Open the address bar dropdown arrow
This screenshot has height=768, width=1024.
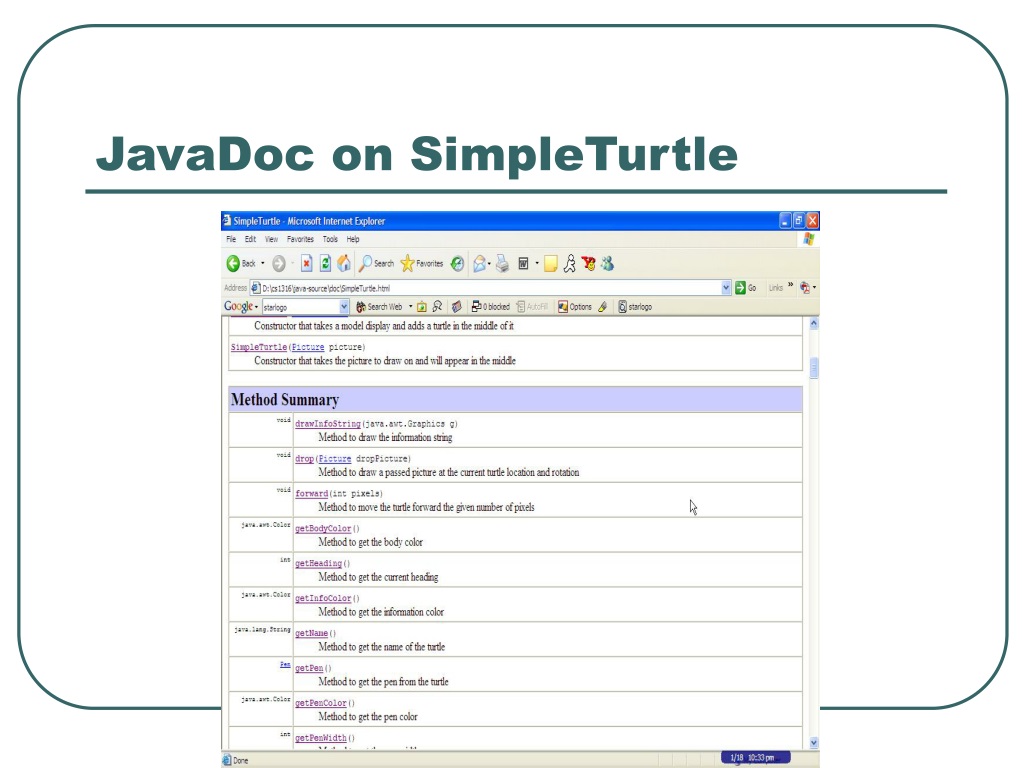(x=726, y=288)
